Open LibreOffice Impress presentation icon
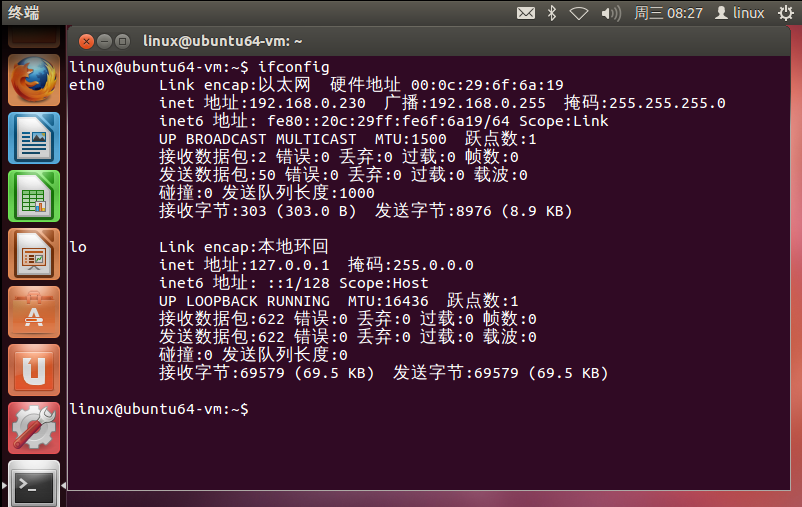 click(x=34, y=254)
